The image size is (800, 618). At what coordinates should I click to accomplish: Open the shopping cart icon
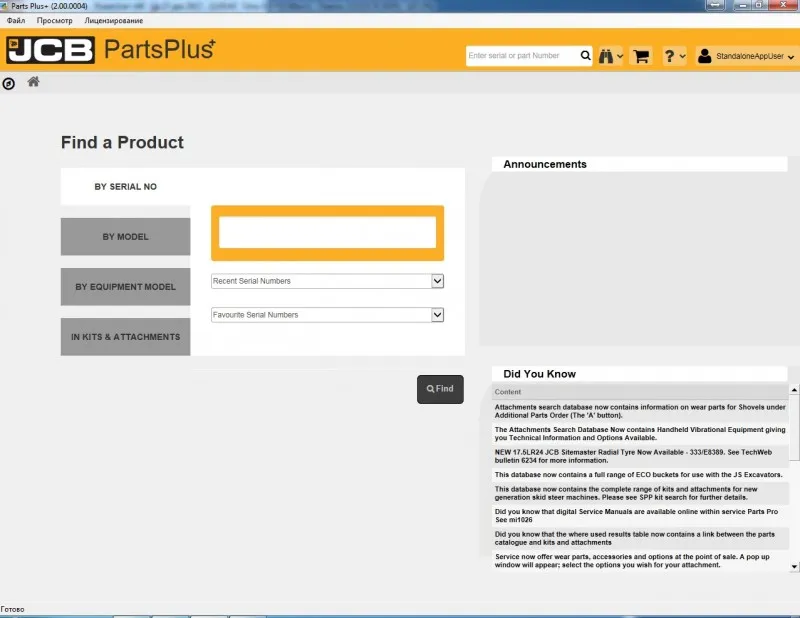641,56
